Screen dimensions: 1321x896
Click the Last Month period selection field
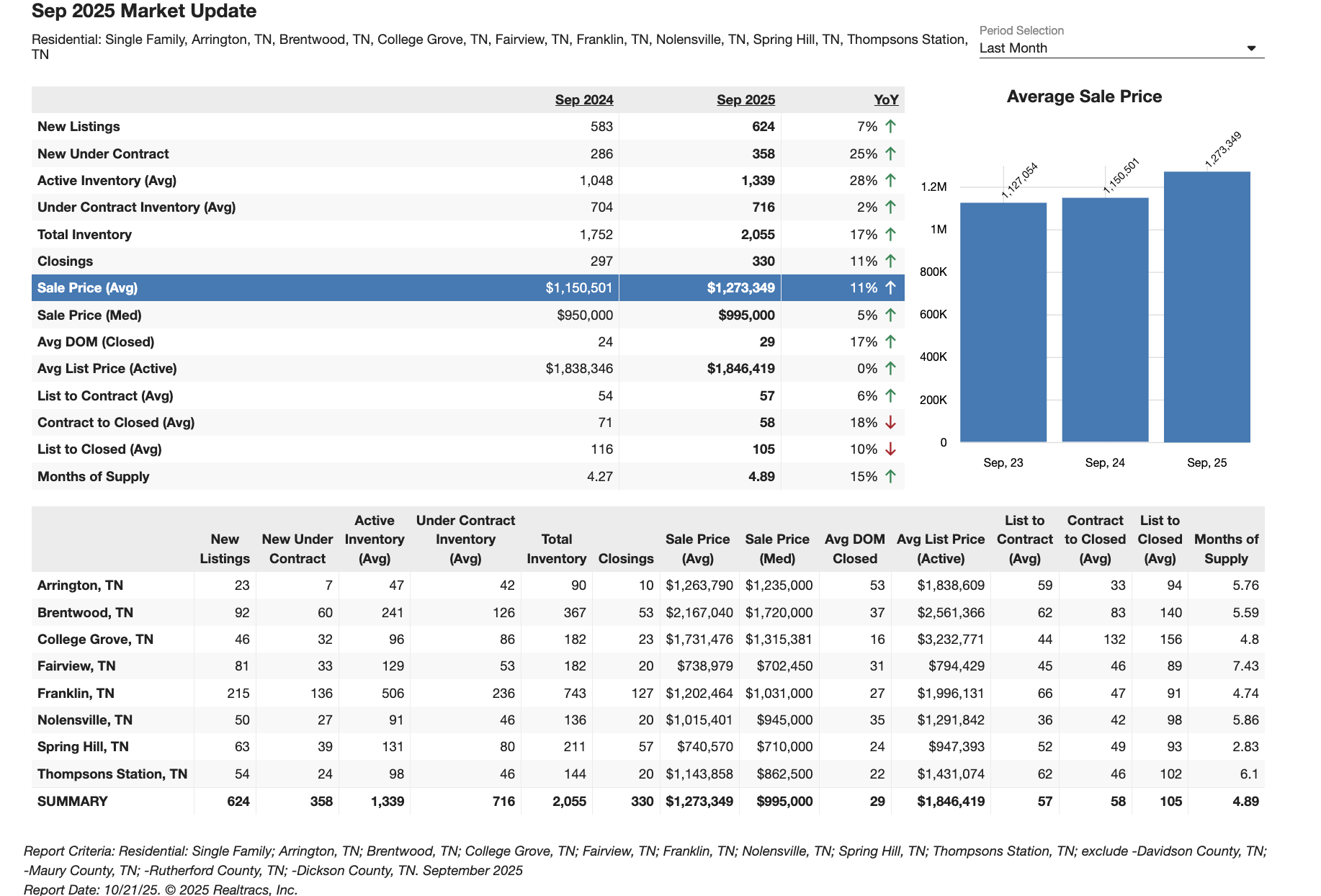click(1109, 48)
